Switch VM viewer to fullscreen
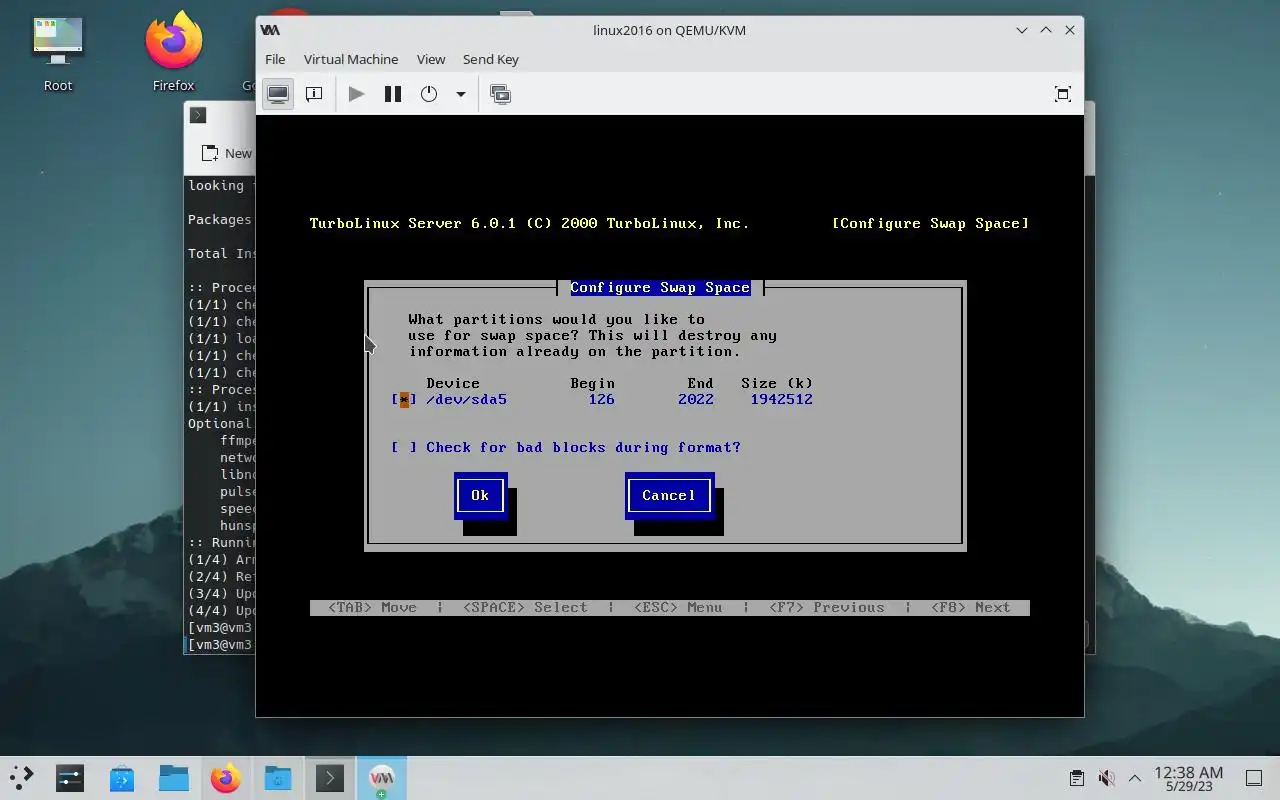The image size is (1280, 800). click(x=1063, y=94)
